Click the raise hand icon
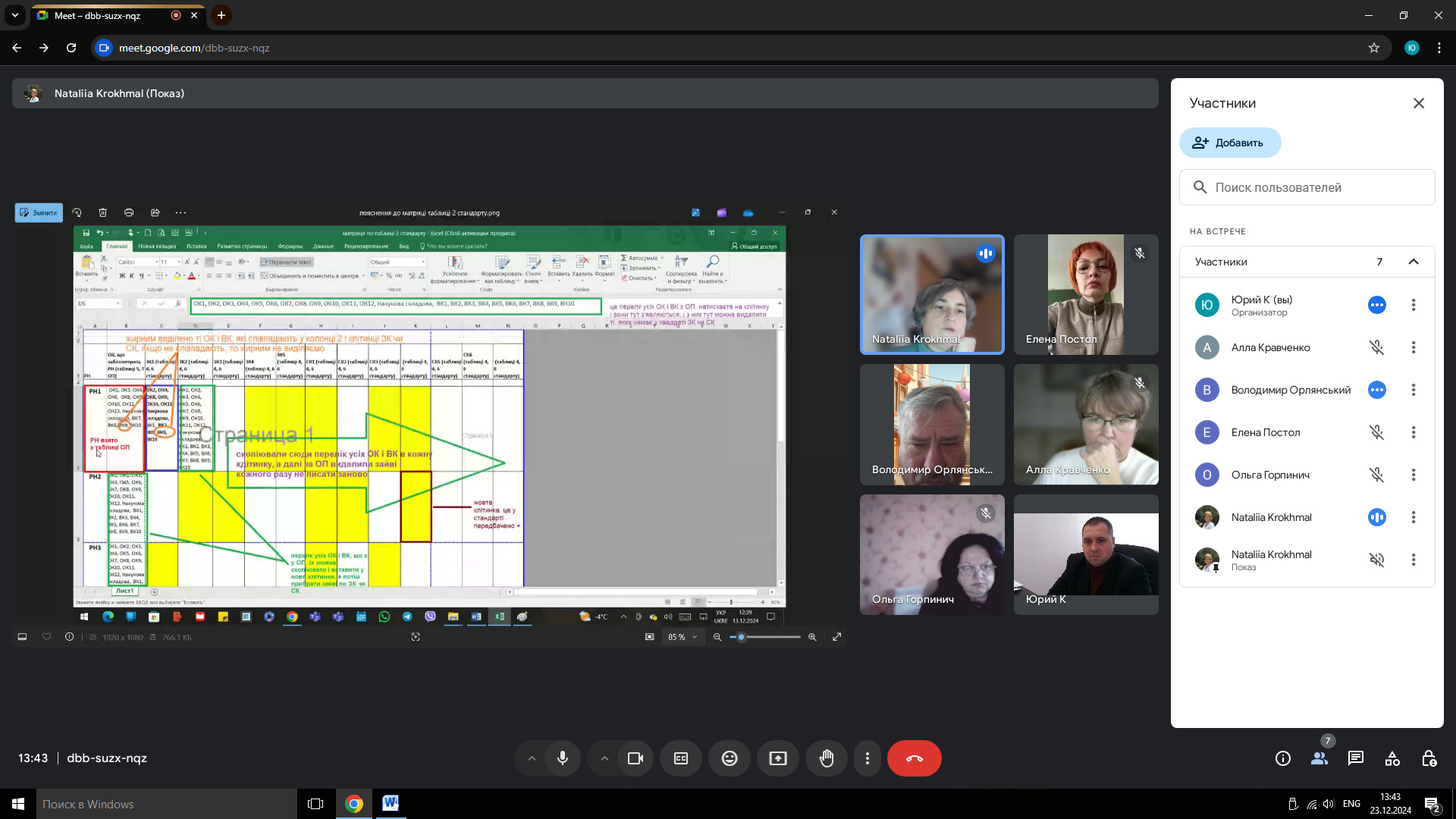 pyautogui.click(x=827, y=758)
